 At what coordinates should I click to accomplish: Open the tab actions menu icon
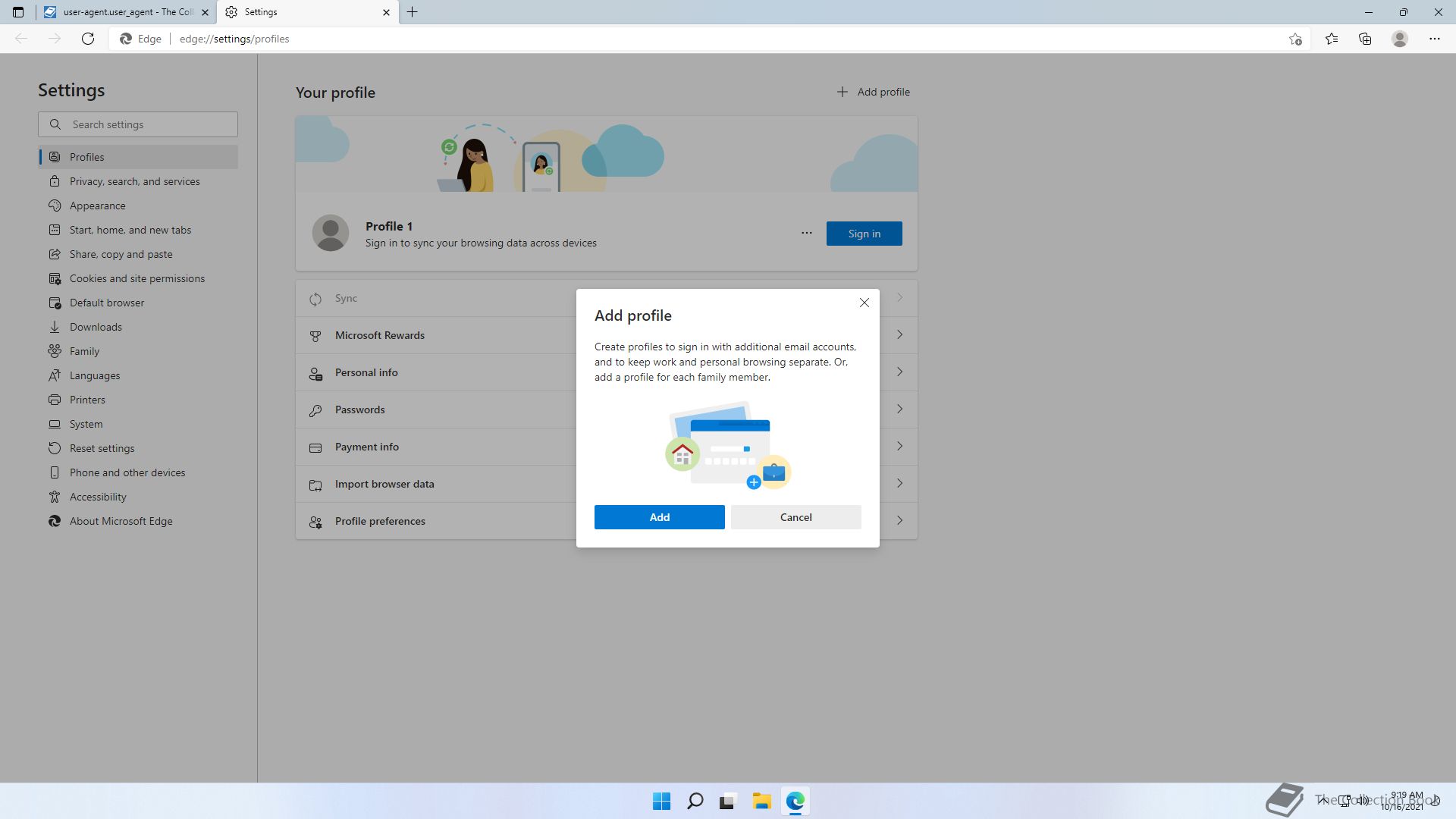pyautogui.click(x=18, y=12)
